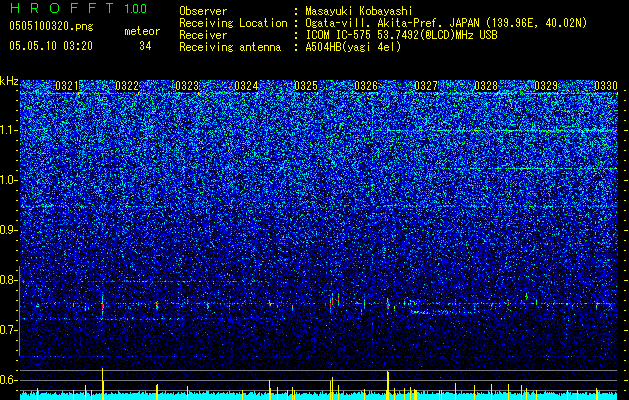The image size is (629, 400).
Task: Click the 0322 time marker
Action: point(127,86)
